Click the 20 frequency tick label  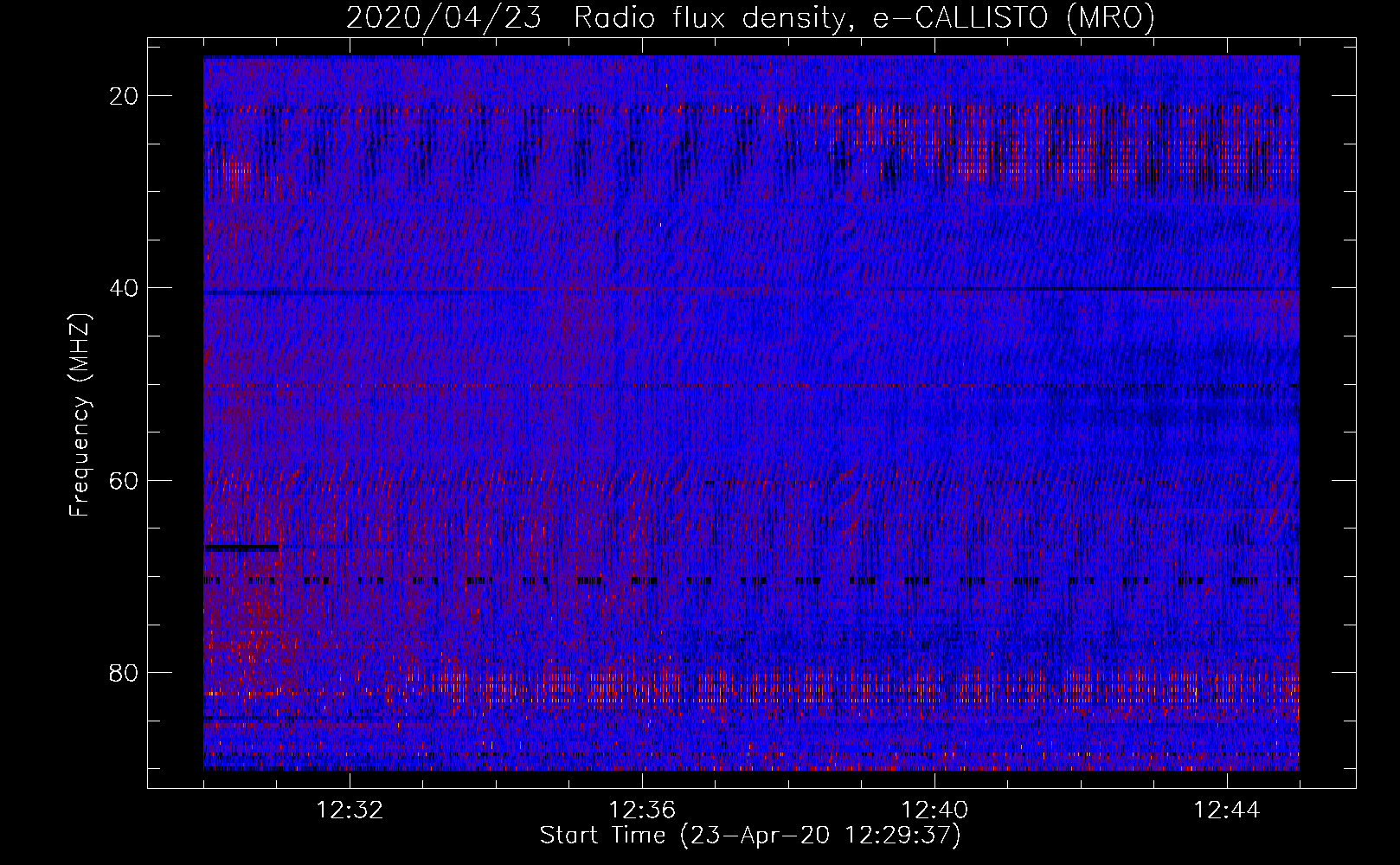coord(125,96)
